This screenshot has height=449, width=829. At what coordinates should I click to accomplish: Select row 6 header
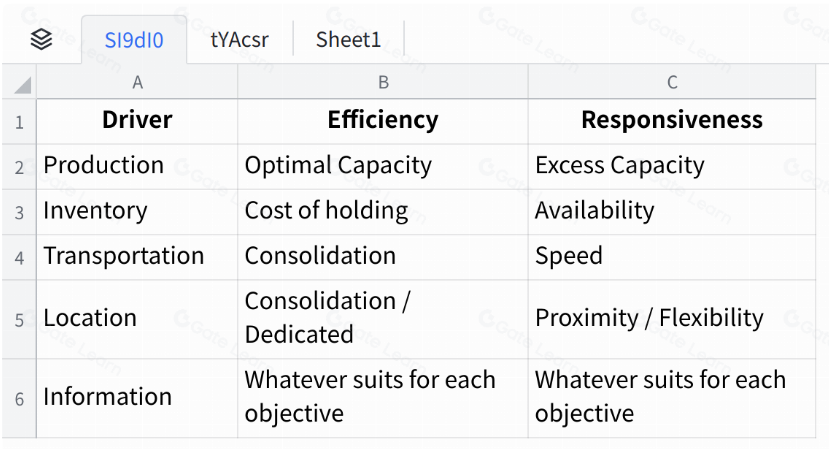click(x=19, y=399)
